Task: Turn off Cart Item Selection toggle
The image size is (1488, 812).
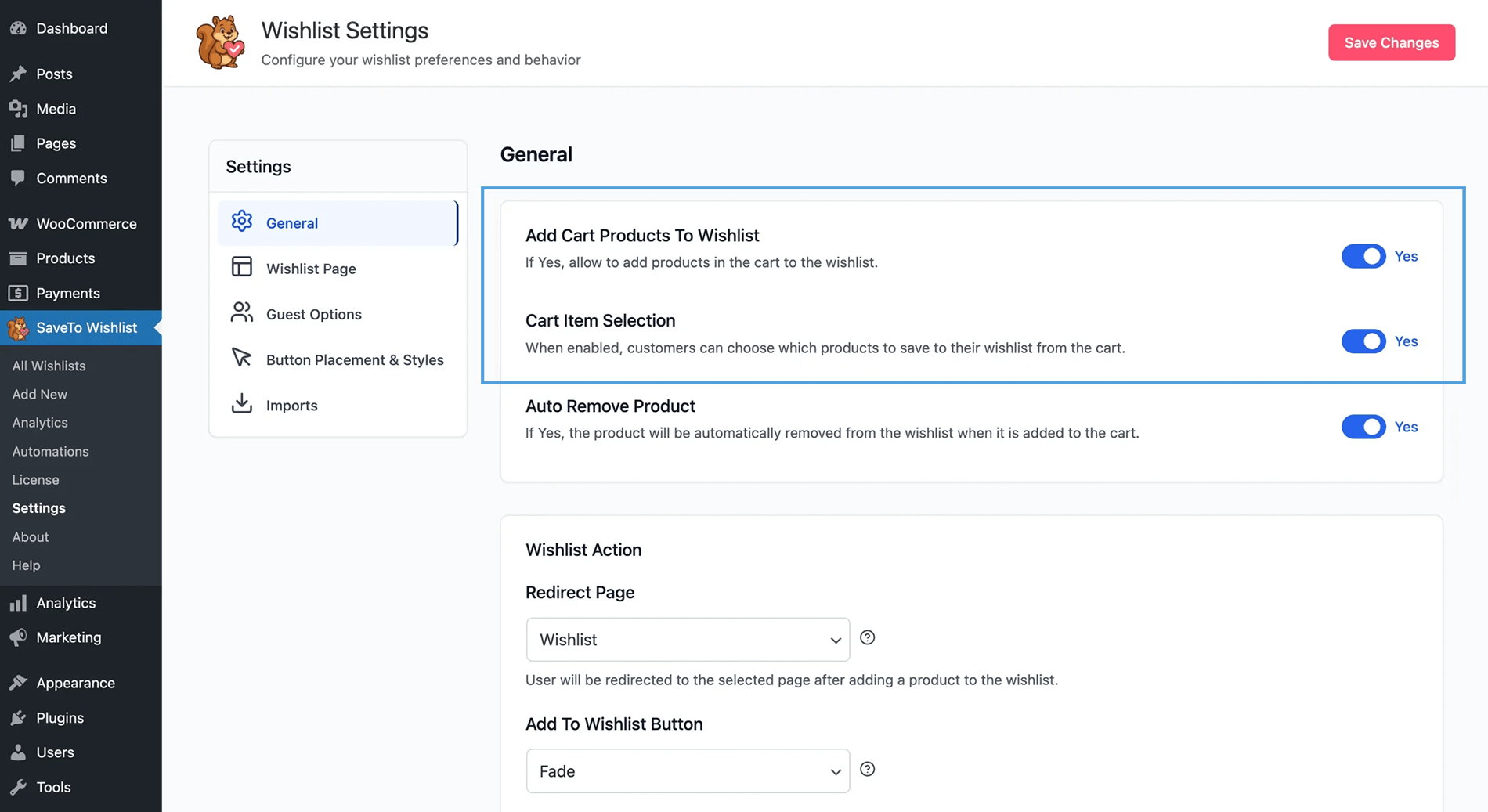Action: click(x=1363, y=341)
